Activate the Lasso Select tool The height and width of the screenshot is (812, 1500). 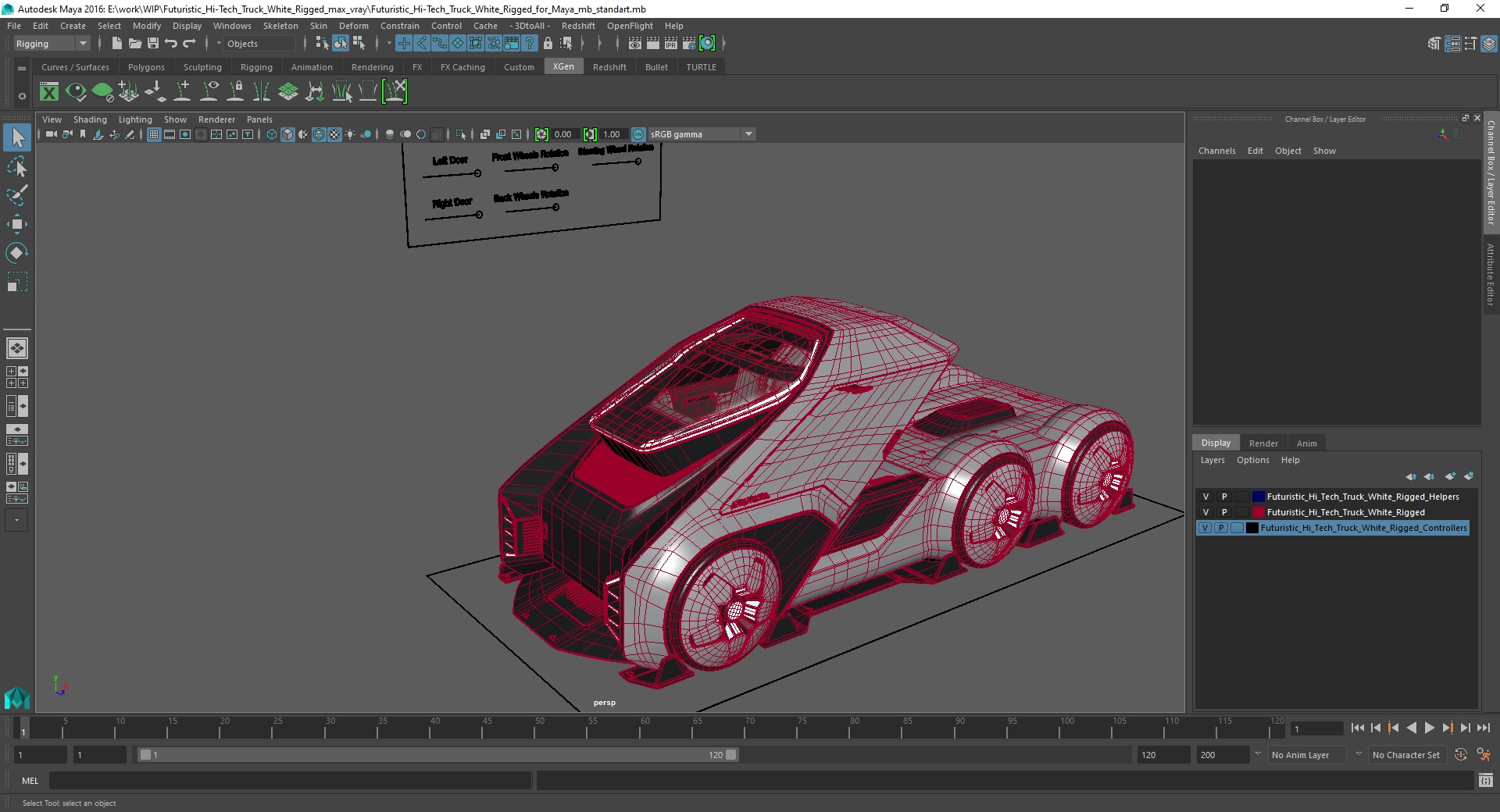coord(17,167)
